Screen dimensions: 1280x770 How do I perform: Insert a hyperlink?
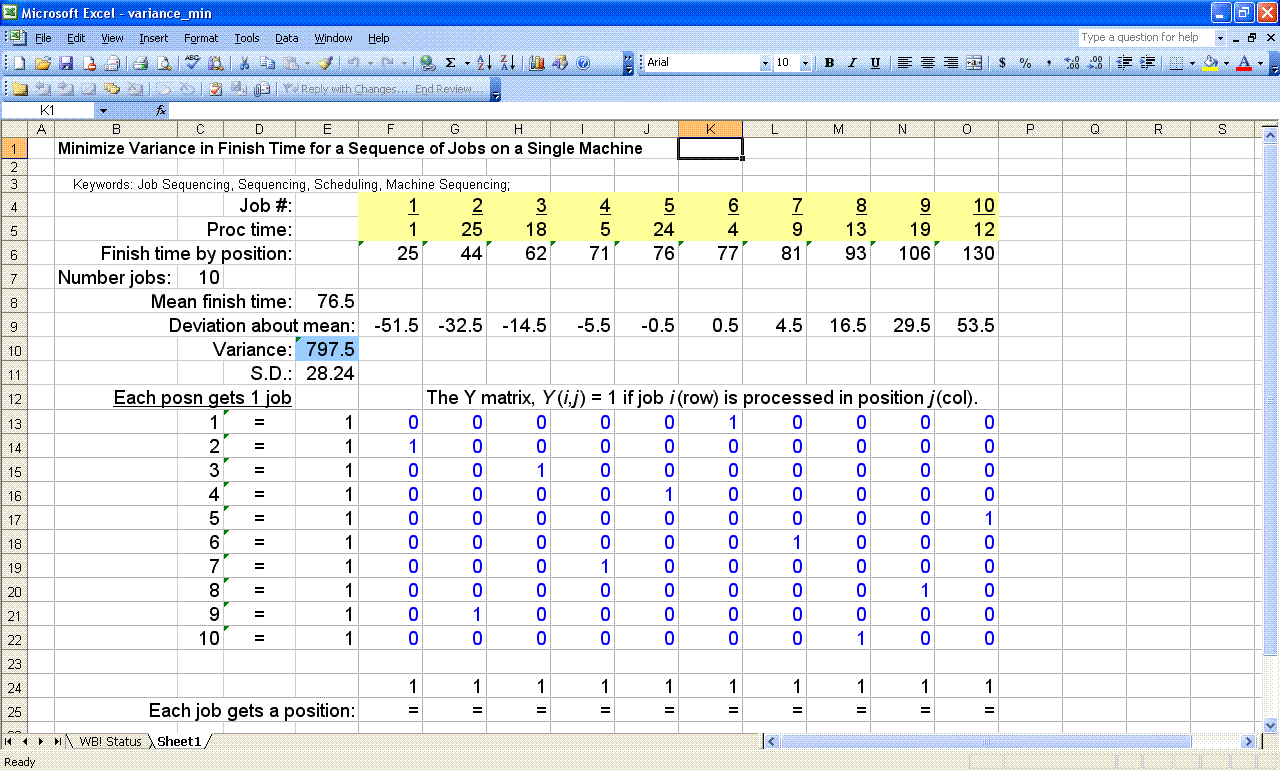[x=428, y=63]
